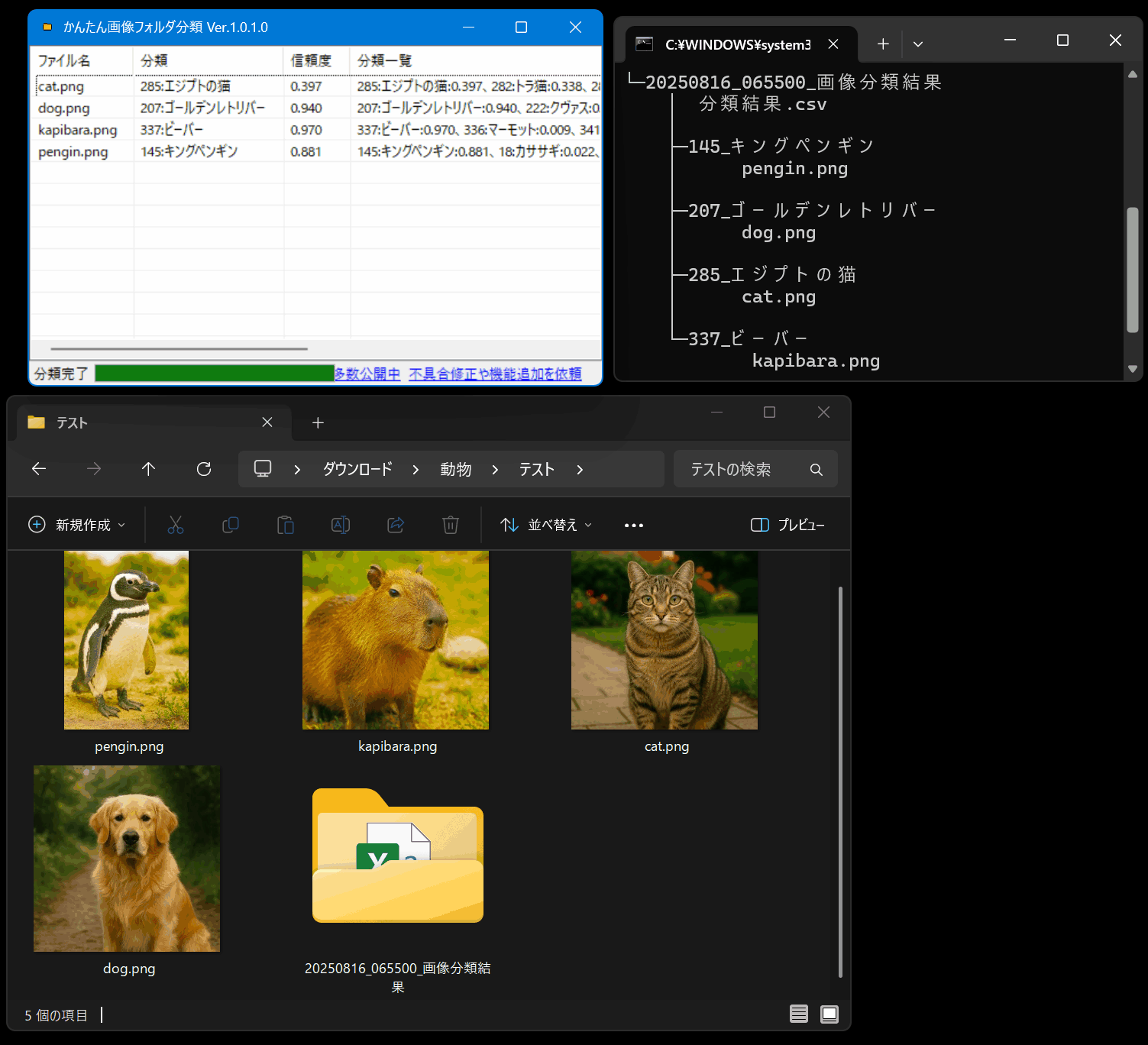Open the 多数公開中 link
The width and height of the screenshot is (1148, 1045).
pos(367,374)
